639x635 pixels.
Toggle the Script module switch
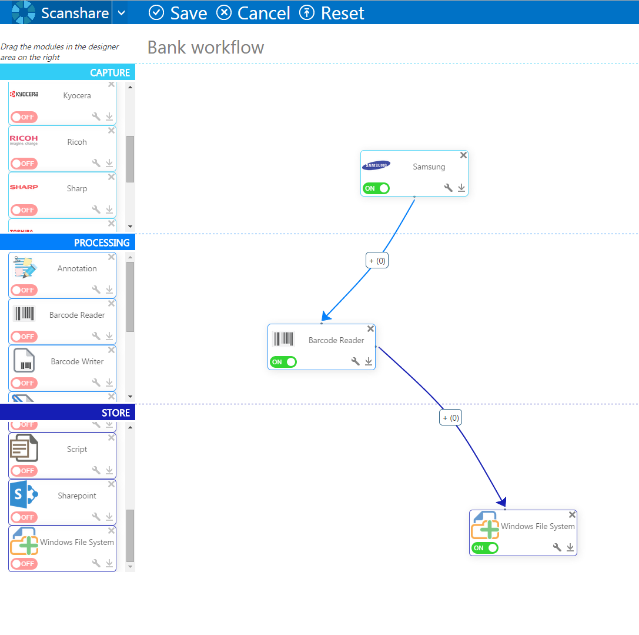click(24, 471)
